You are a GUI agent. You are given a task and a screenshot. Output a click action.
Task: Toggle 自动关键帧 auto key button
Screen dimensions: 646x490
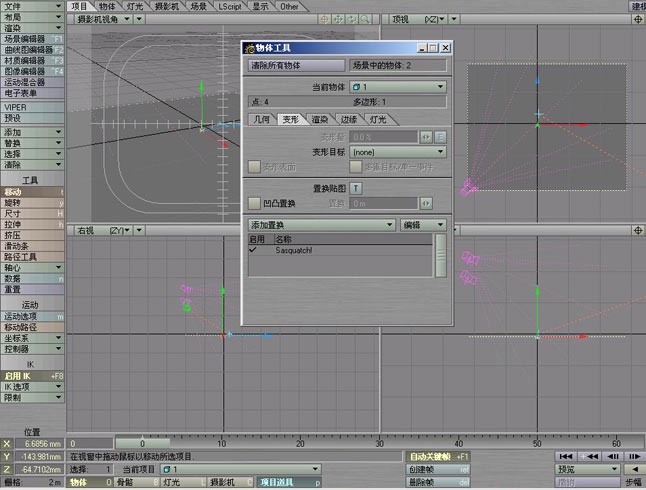tap(438, 456)
